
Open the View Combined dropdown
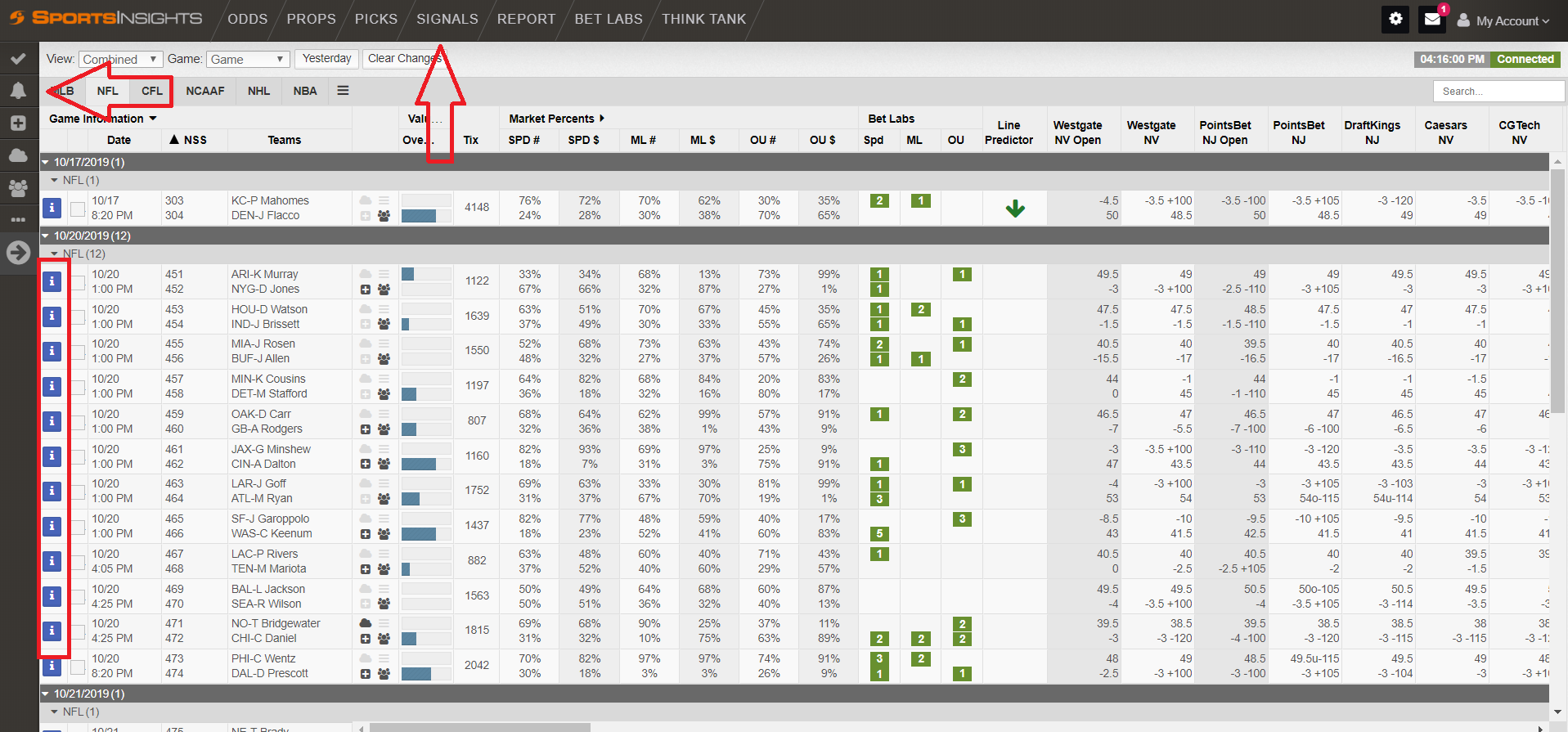[x=120, y=60]
